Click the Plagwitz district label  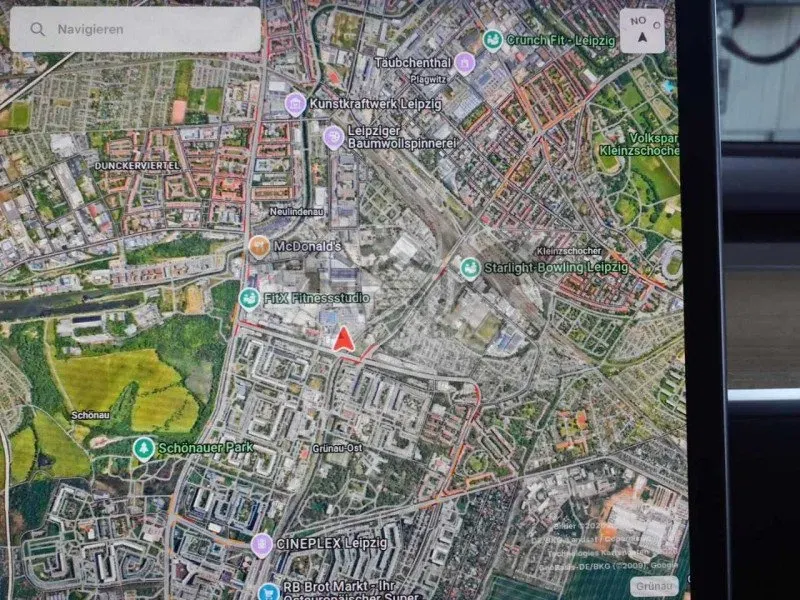click(429, 79)
